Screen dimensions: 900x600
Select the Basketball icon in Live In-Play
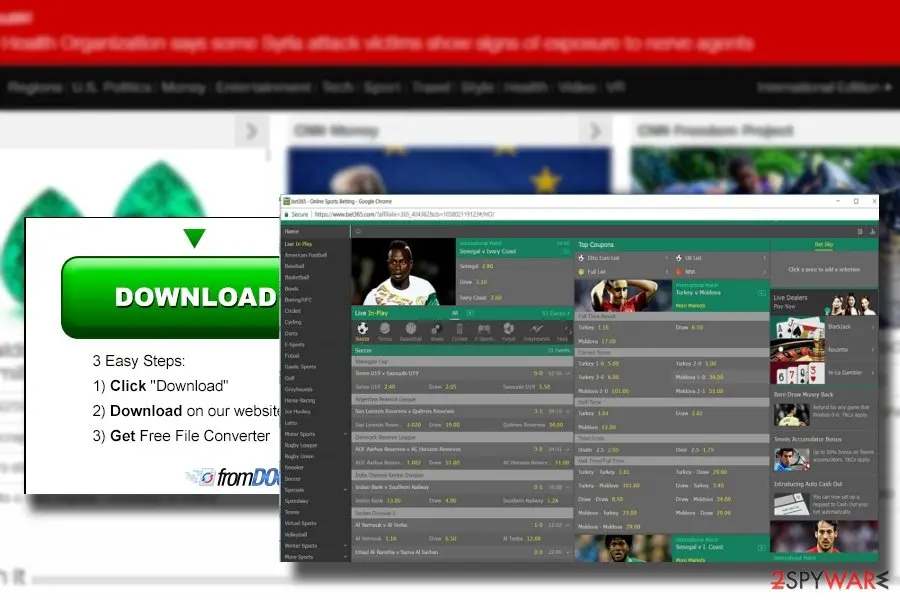click(x=410, y=329)
